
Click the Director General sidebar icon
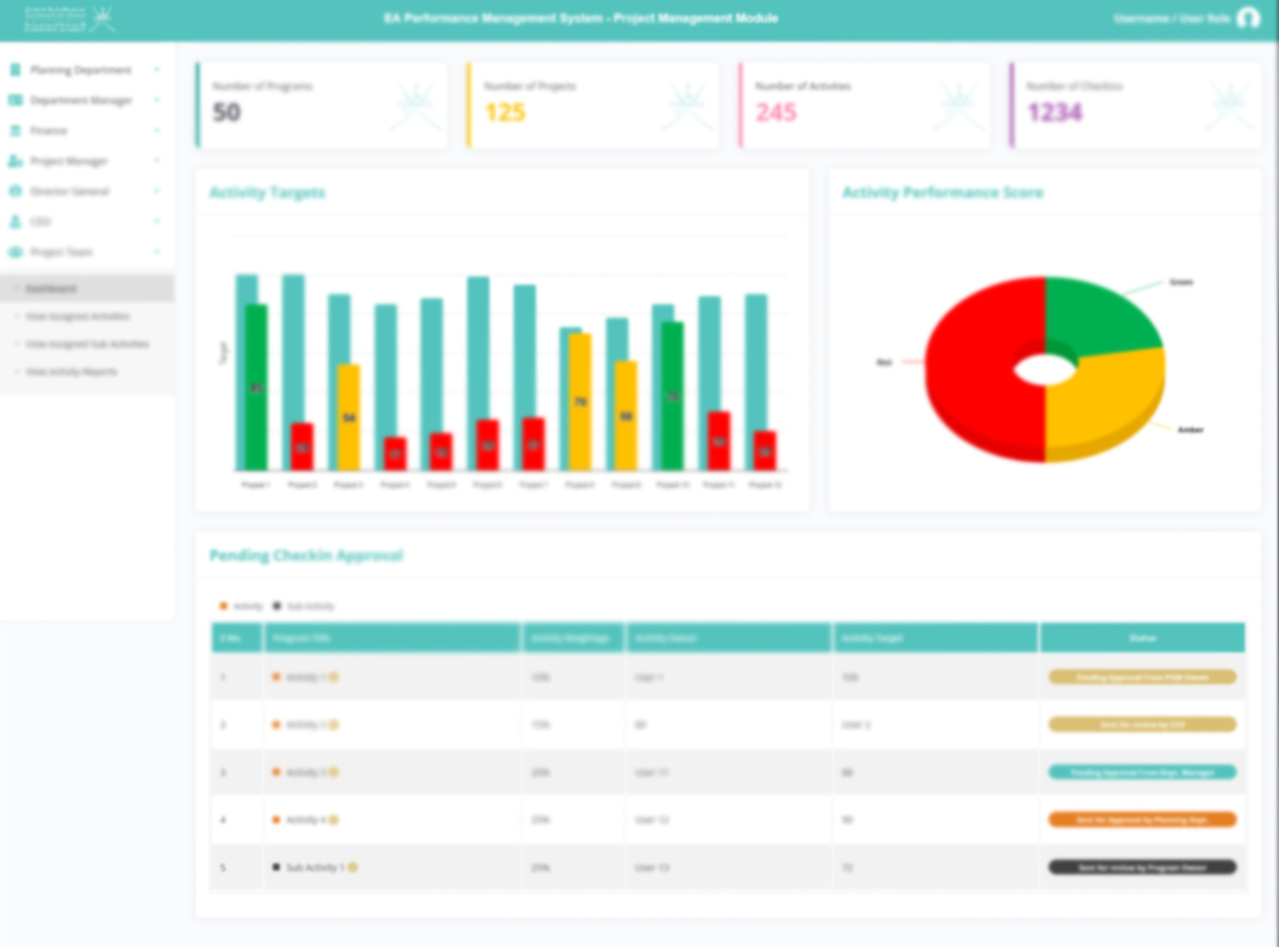tap(15, 191)
